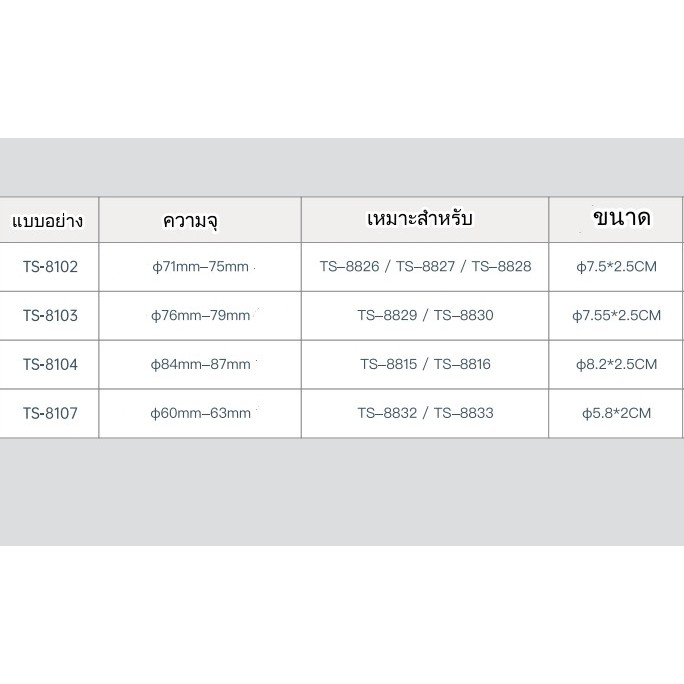Click the ф7.55*2.5CM size cell
Viewport: 684px width, 684px height.
tap(616, 316)
